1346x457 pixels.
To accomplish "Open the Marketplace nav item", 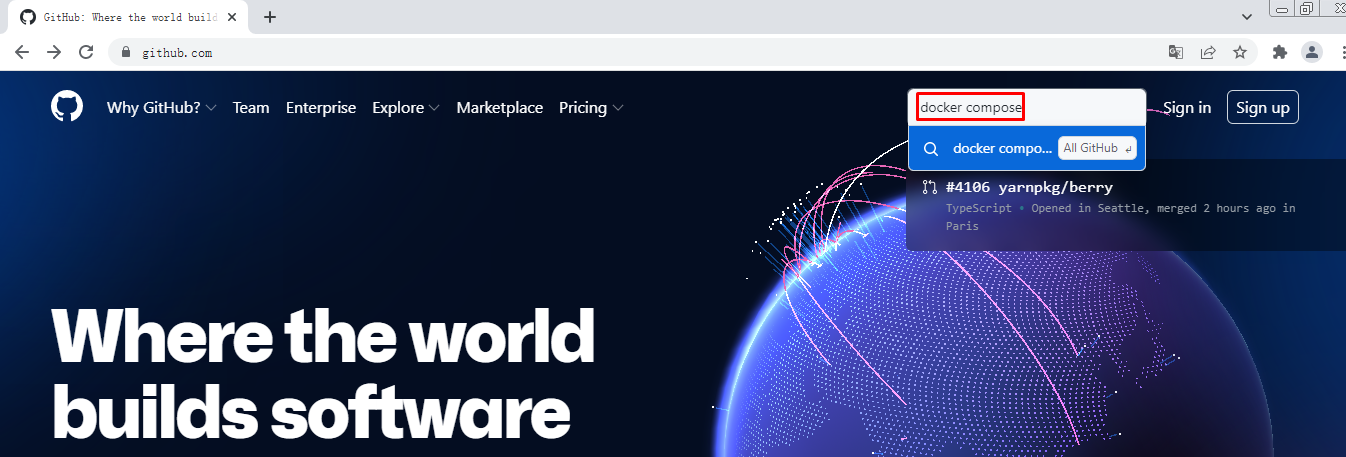I will (x=499, y=108).
